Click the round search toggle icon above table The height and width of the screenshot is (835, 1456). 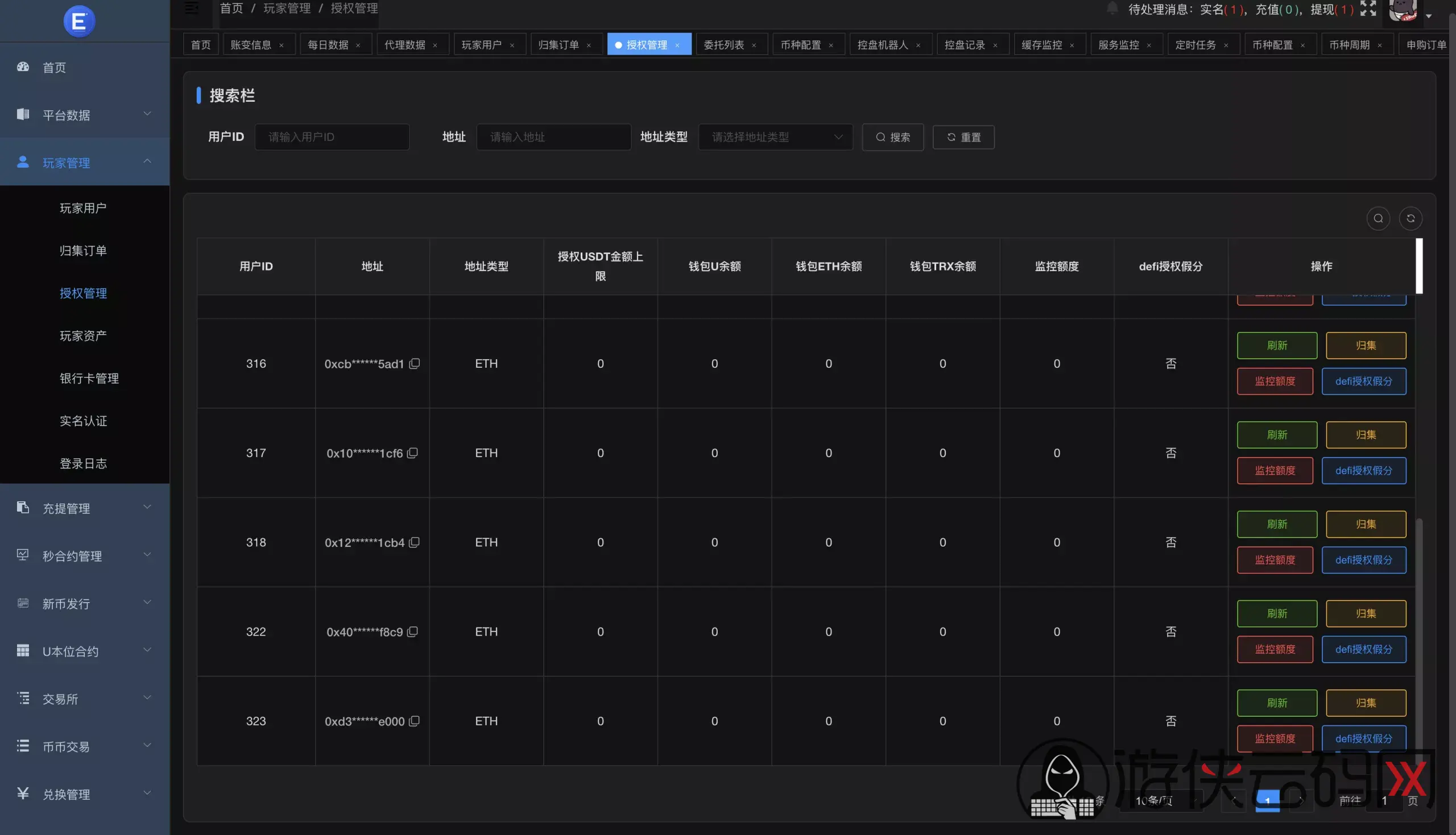(x=1378, y=218)
